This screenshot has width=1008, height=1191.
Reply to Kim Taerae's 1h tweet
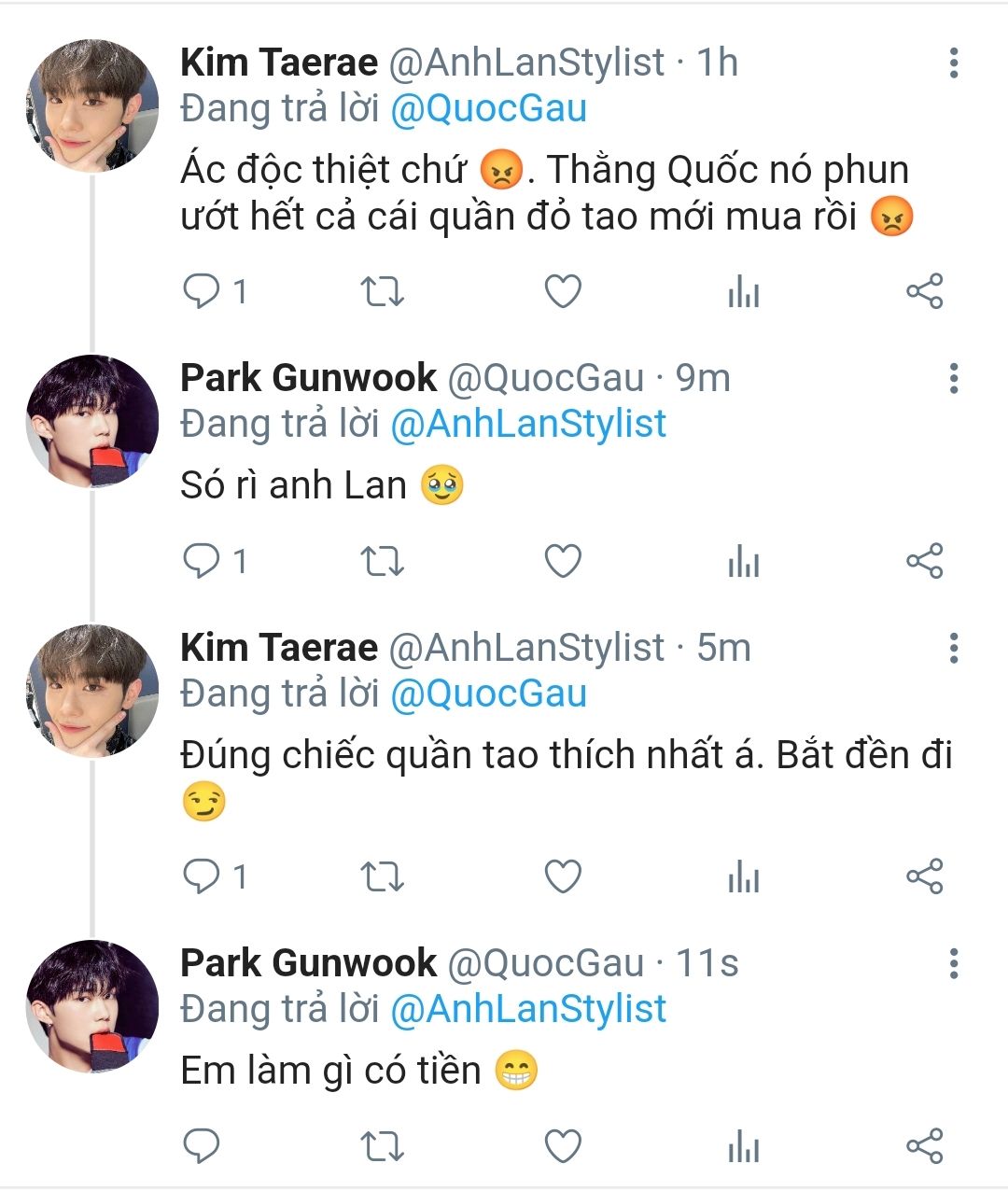[201, 292]
